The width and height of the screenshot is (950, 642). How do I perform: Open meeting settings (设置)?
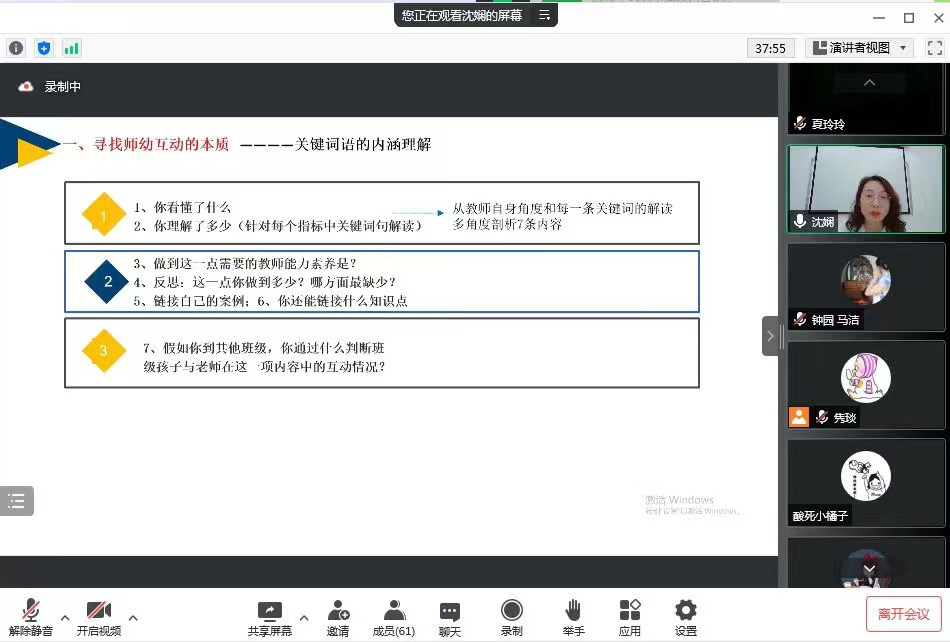click(x=685, y=612)
